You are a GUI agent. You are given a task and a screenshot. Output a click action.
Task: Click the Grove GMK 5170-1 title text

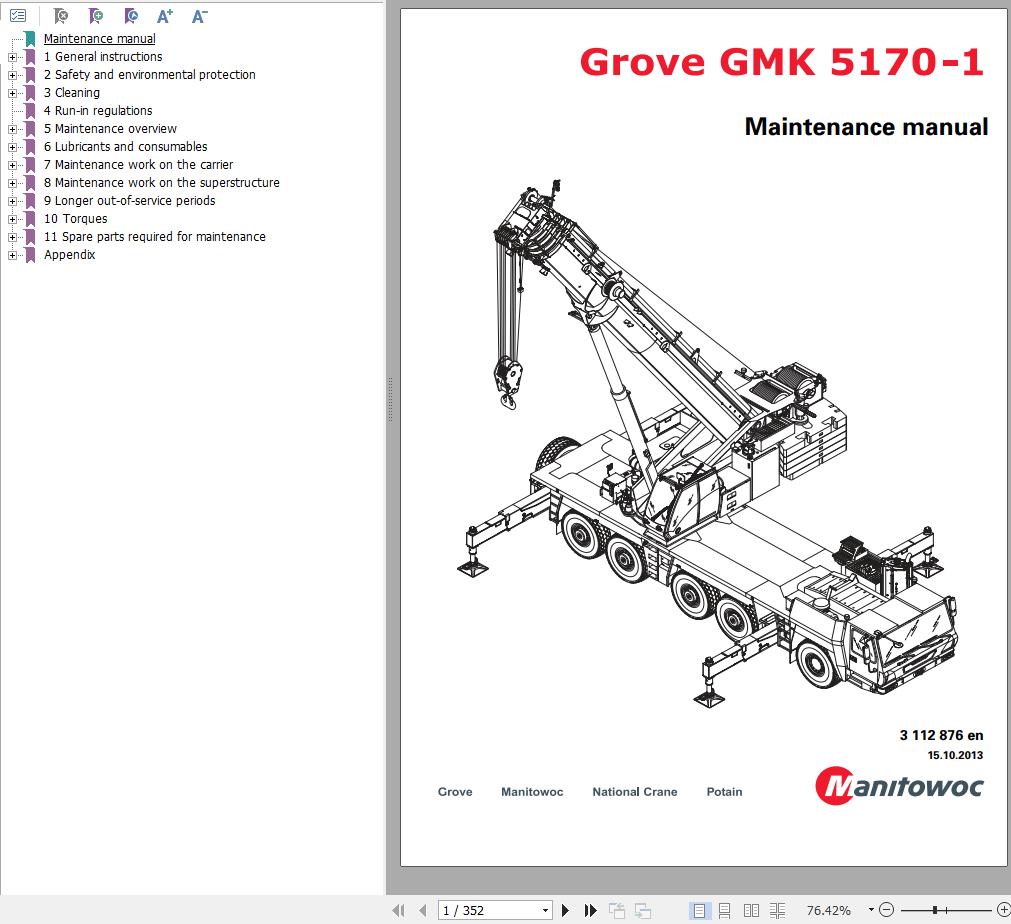click(781, 62)
